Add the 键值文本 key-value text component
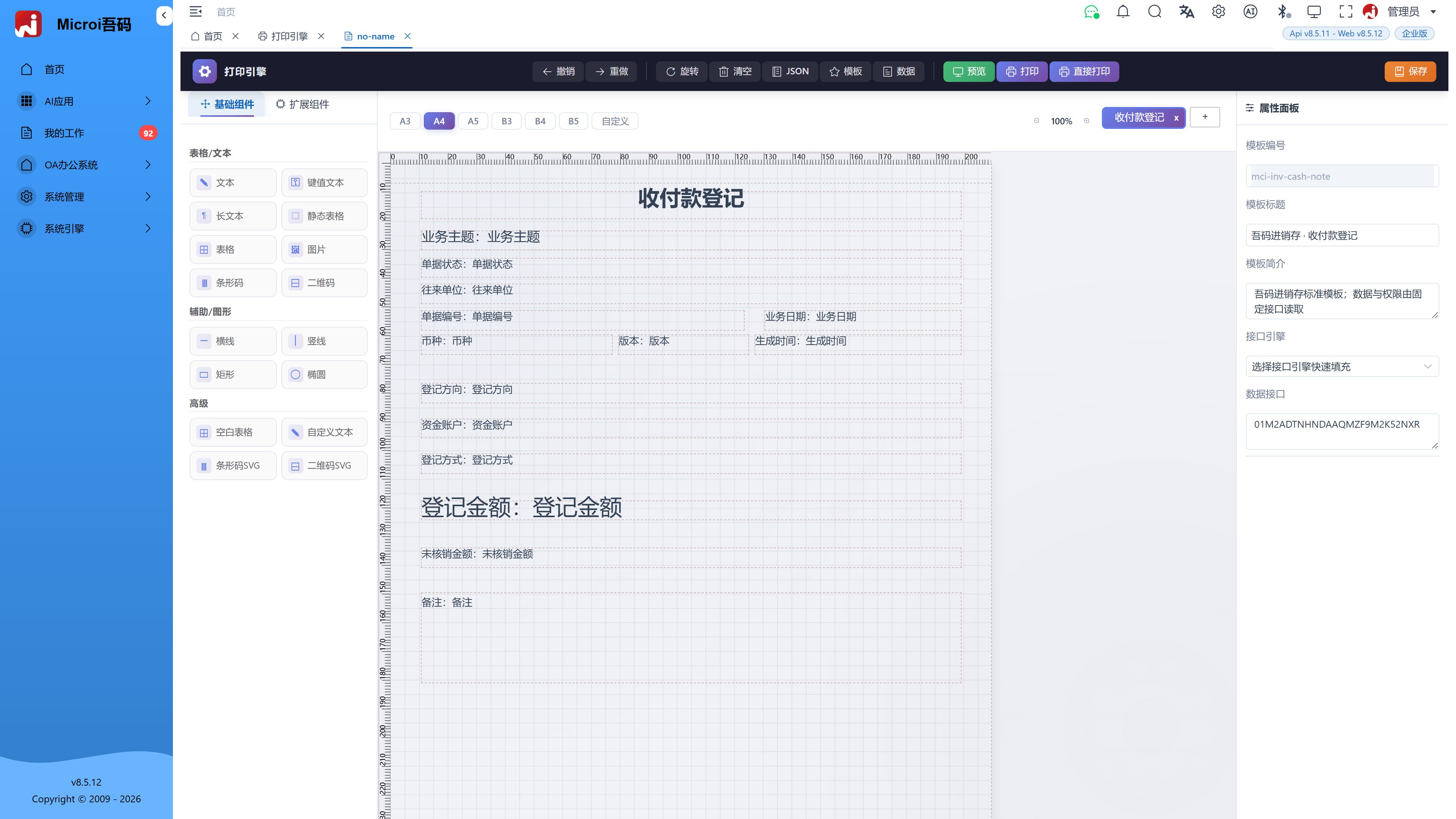 (325, 182)
